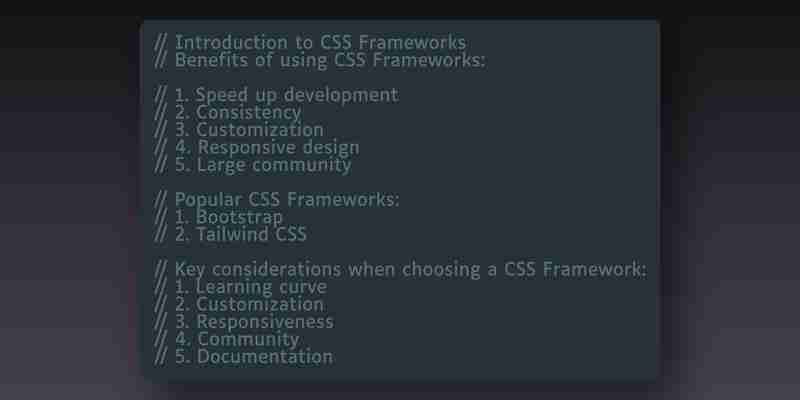Click the 'Key considerations when choosing' heading line
800x400 pixels.
[401, 269]
